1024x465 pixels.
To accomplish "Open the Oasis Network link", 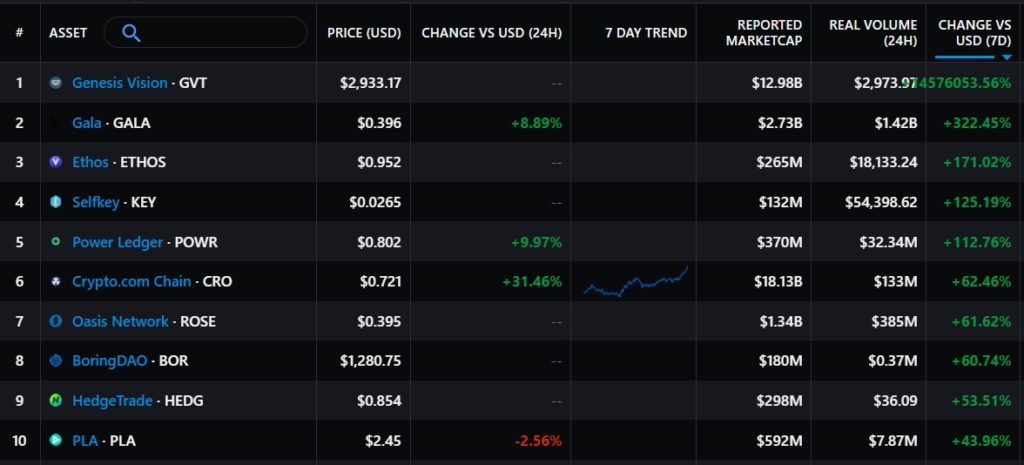I will click(x=120, y=321).
